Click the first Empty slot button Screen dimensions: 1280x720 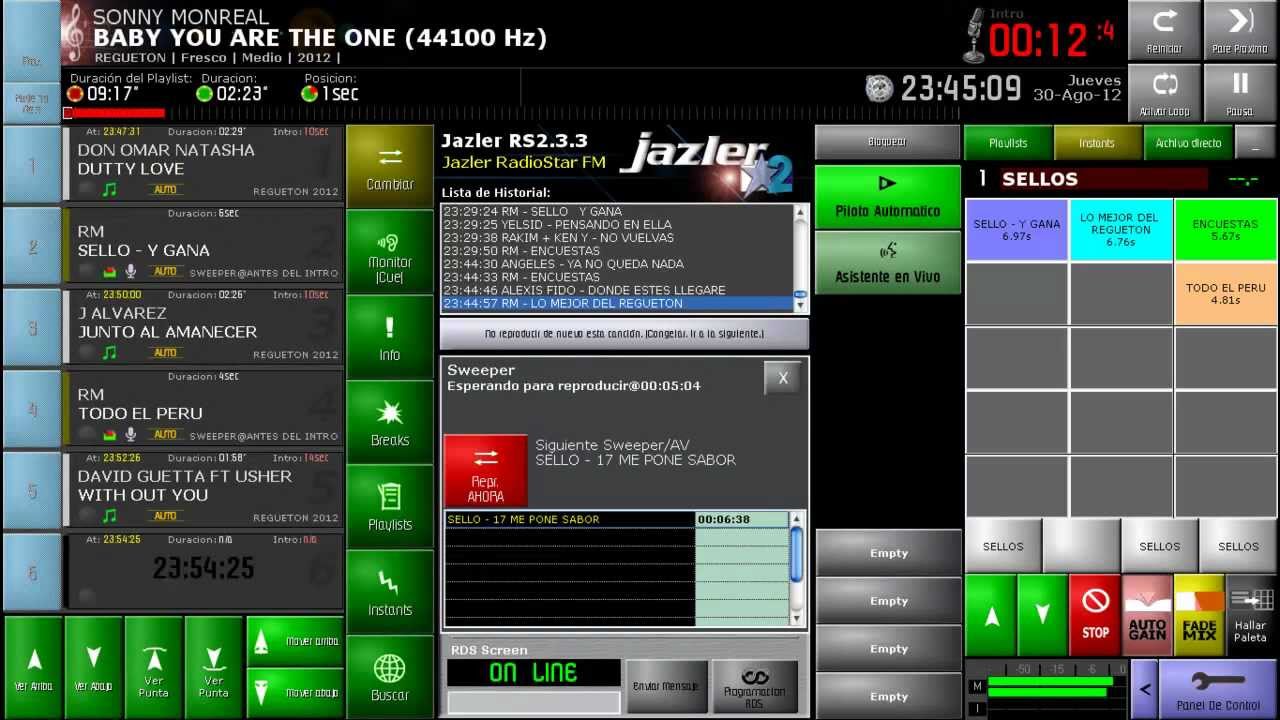(x=888, y=553)
